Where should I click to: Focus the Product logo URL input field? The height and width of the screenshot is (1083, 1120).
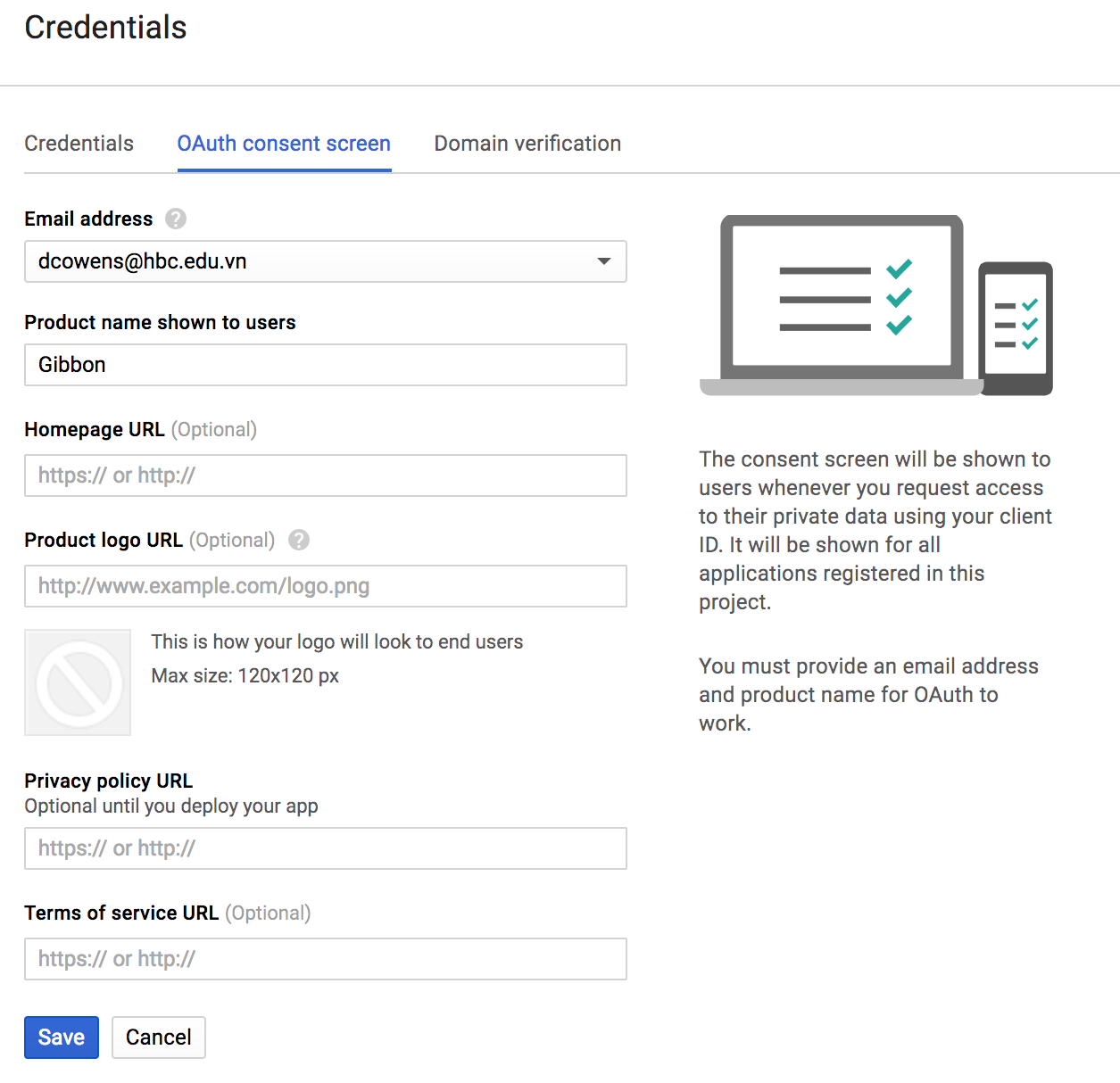coord(326,586)
